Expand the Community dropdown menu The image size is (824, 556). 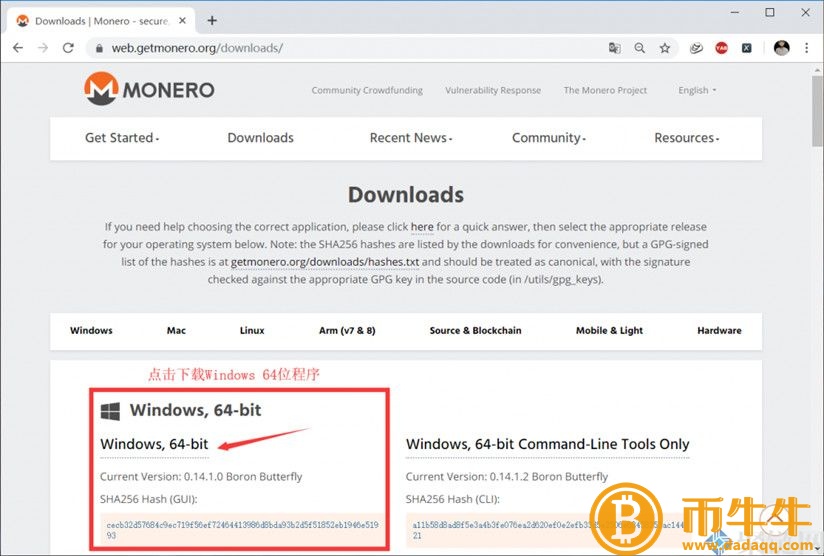(549, 138)
